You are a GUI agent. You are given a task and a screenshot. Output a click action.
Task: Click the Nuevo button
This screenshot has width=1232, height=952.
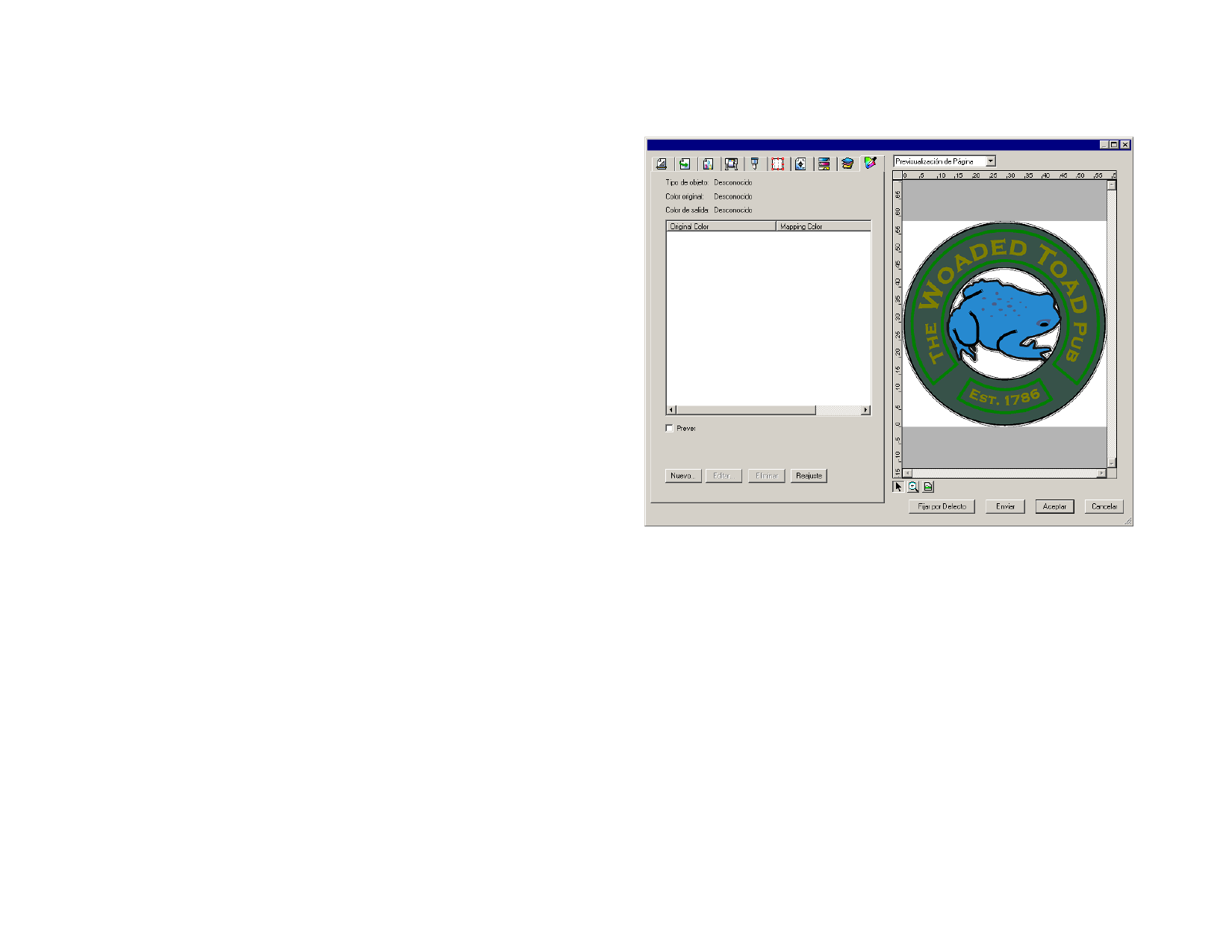(682, 476)
